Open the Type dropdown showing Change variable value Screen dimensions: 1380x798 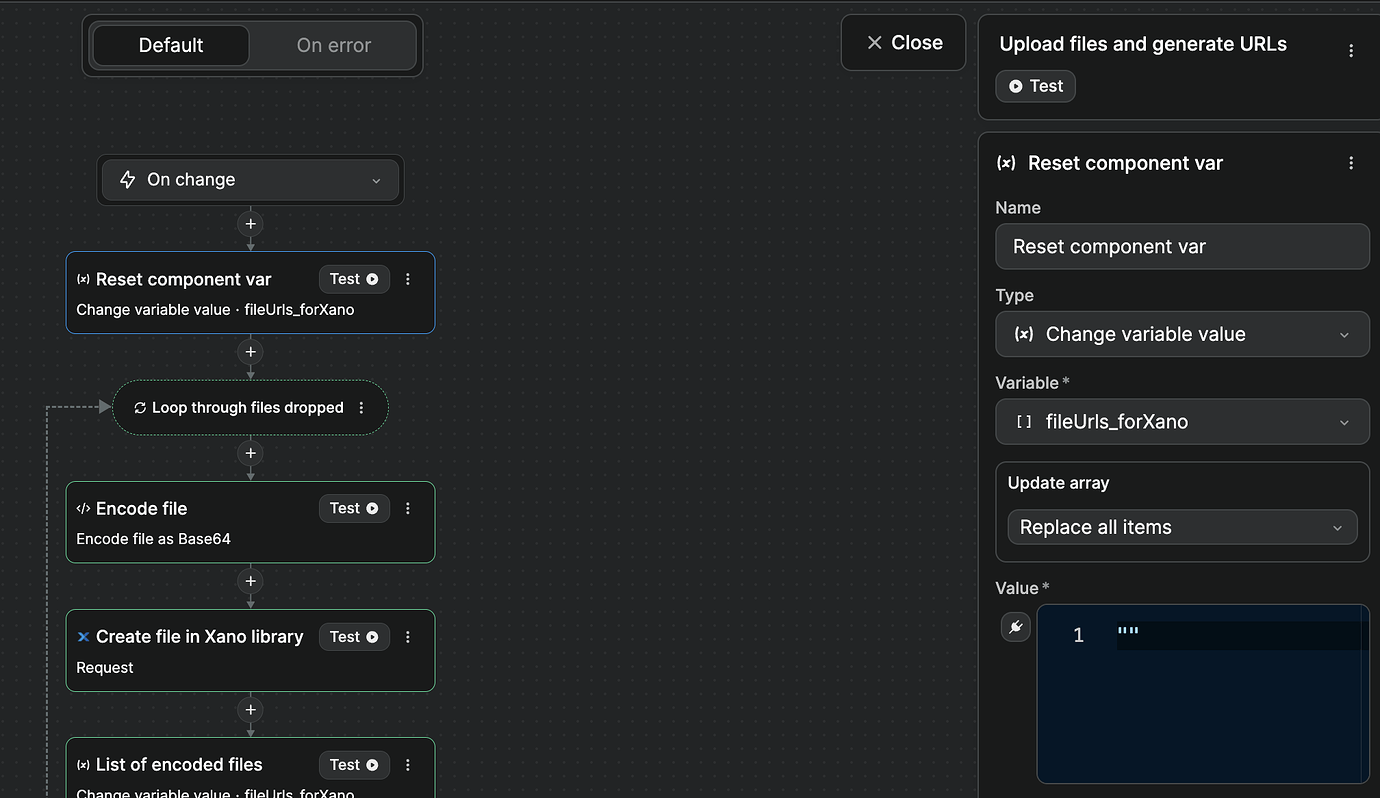click(x=1182, y=334)
